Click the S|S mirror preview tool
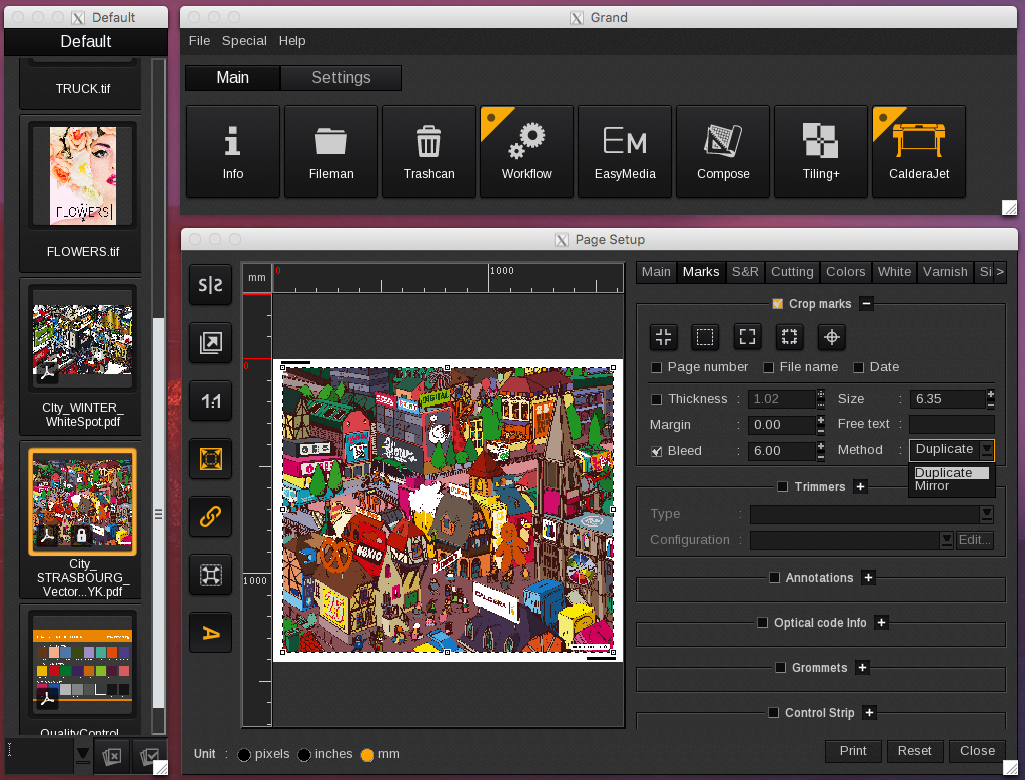This screenshot has width=1025, height=780. coord(210,284)
